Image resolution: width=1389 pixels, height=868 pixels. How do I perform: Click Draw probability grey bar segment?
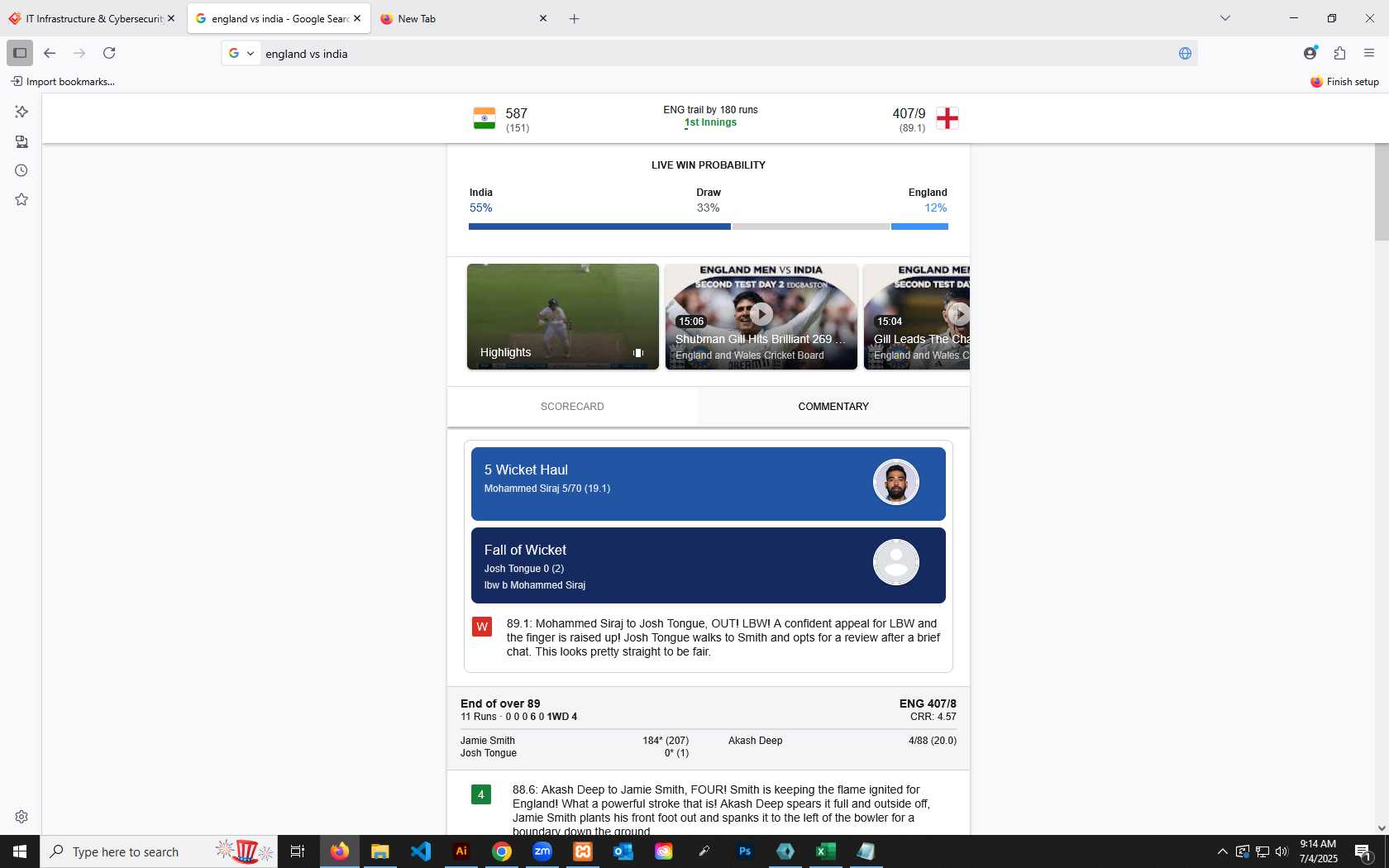click(x=811, y=227)
